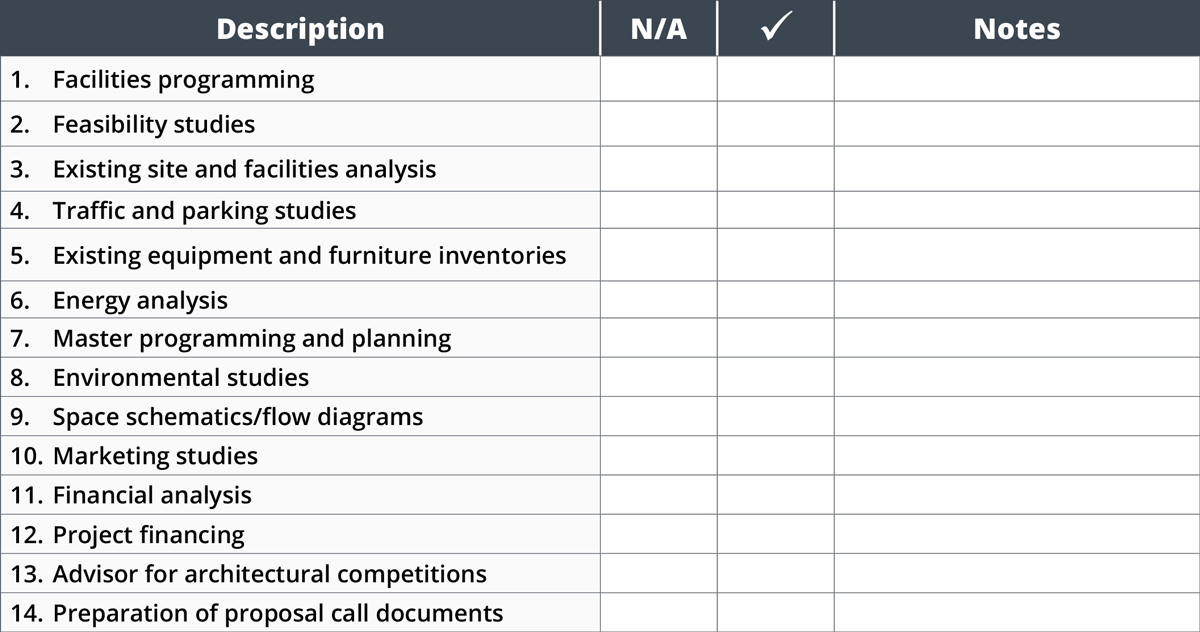Image resolution: width=1200 pixels, height=632 pixels.
Task: Select Notes cell for Master programming and planning
Action: [1017, 338]
